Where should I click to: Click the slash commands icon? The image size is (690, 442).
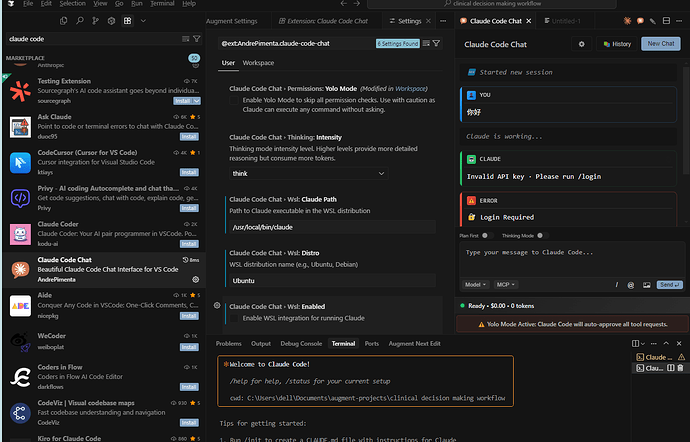coord(617,285)
